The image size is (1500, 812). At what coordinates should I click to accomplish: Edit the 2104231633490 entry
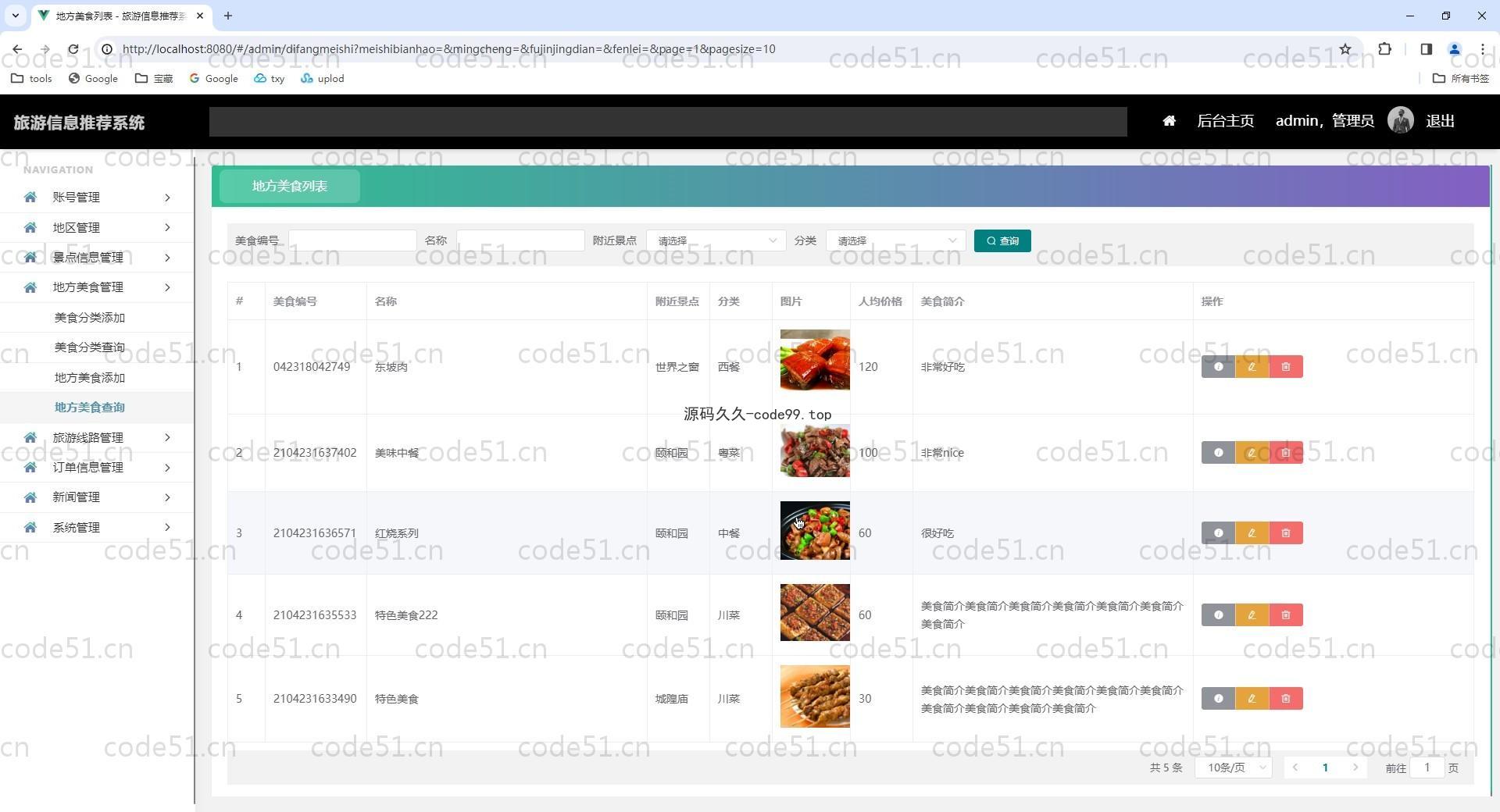tap(1252, 699)
